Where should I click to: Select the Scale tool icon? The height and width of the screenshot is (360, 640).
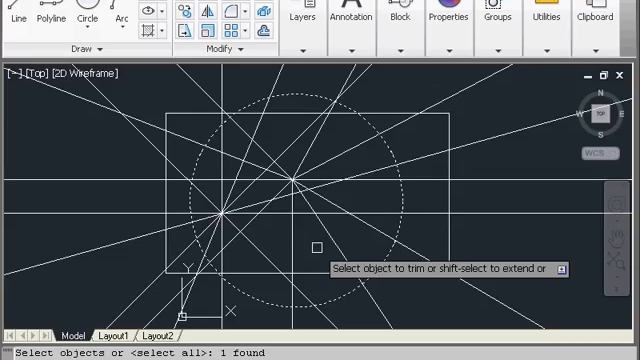(x=208, y=31)
